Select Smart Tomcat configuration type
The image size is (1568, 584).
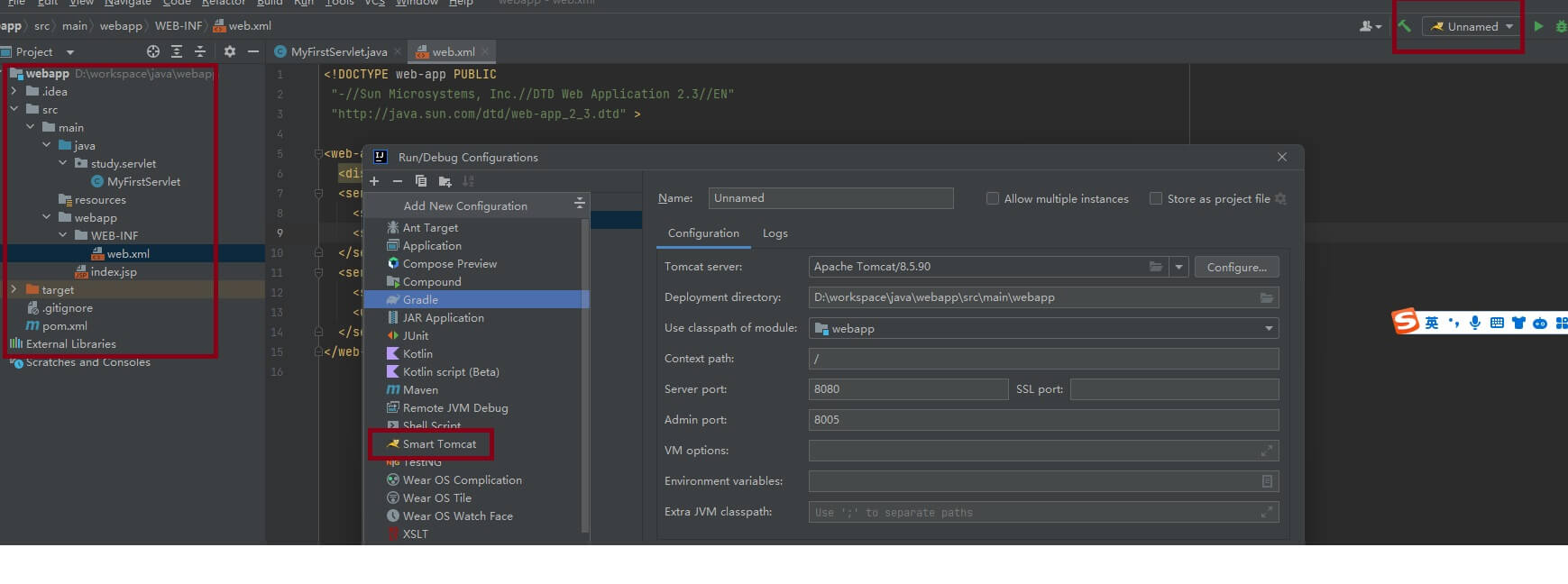pos(439,443)
